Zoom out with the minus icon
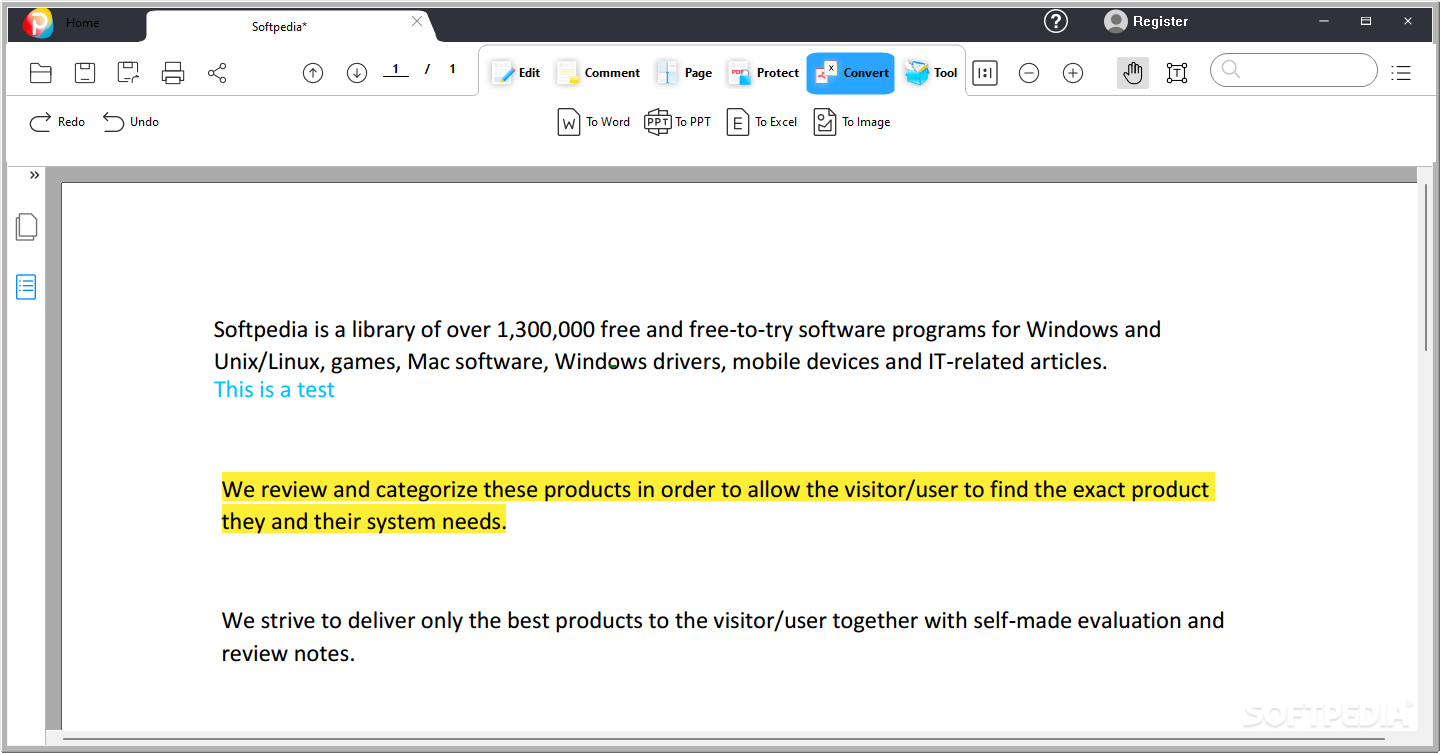Image resolution: width=1440 pixels, height=753 pixels. pyautogui.click(x=1029, y=73)
